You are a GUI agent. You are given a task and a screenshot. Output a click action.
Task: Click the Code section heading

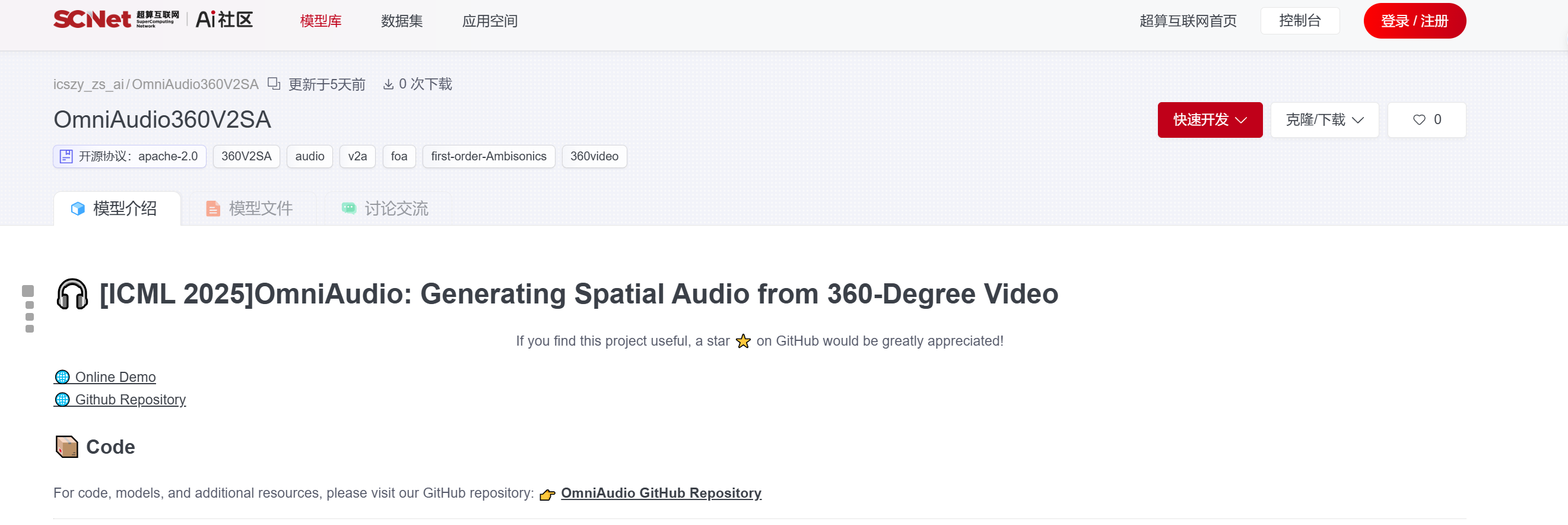(x=110, y=447)
